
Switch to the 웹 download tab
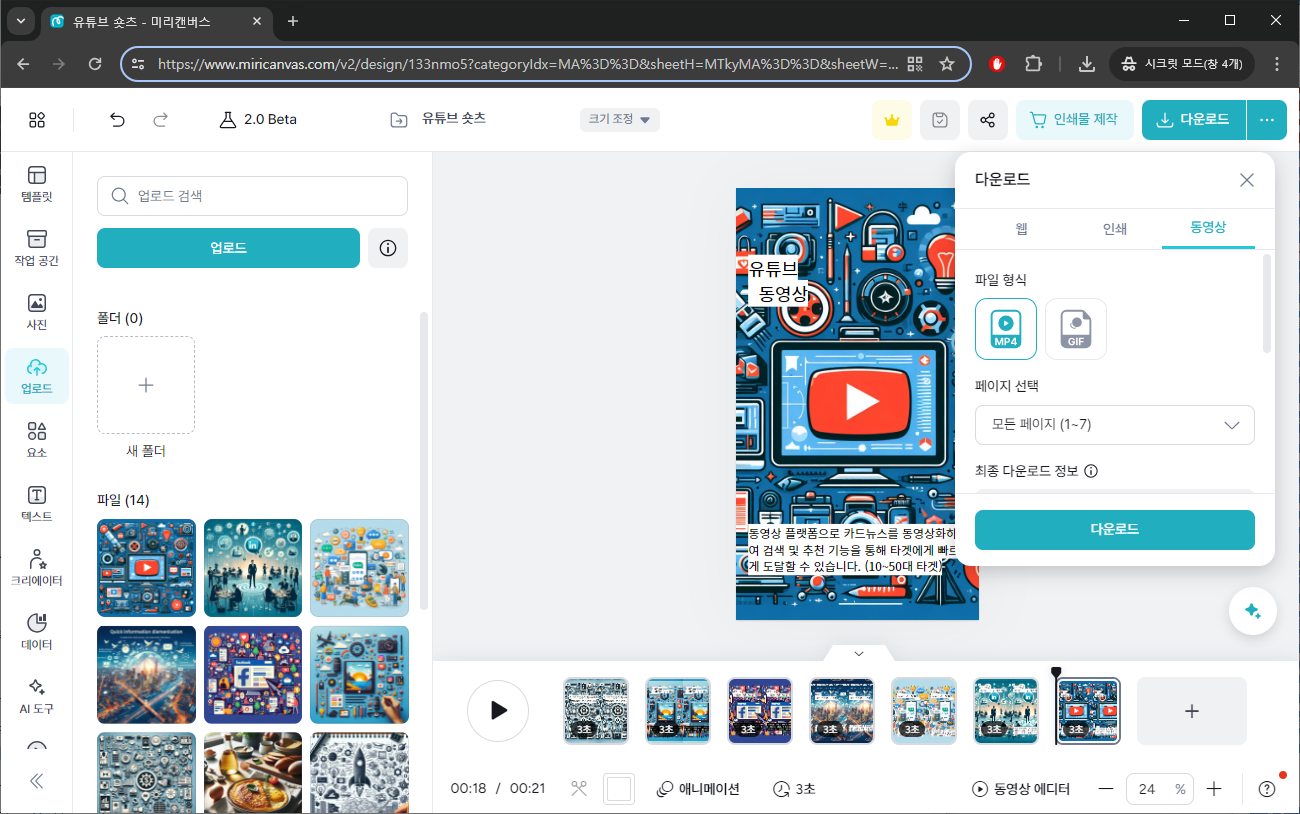(1021, 229)
